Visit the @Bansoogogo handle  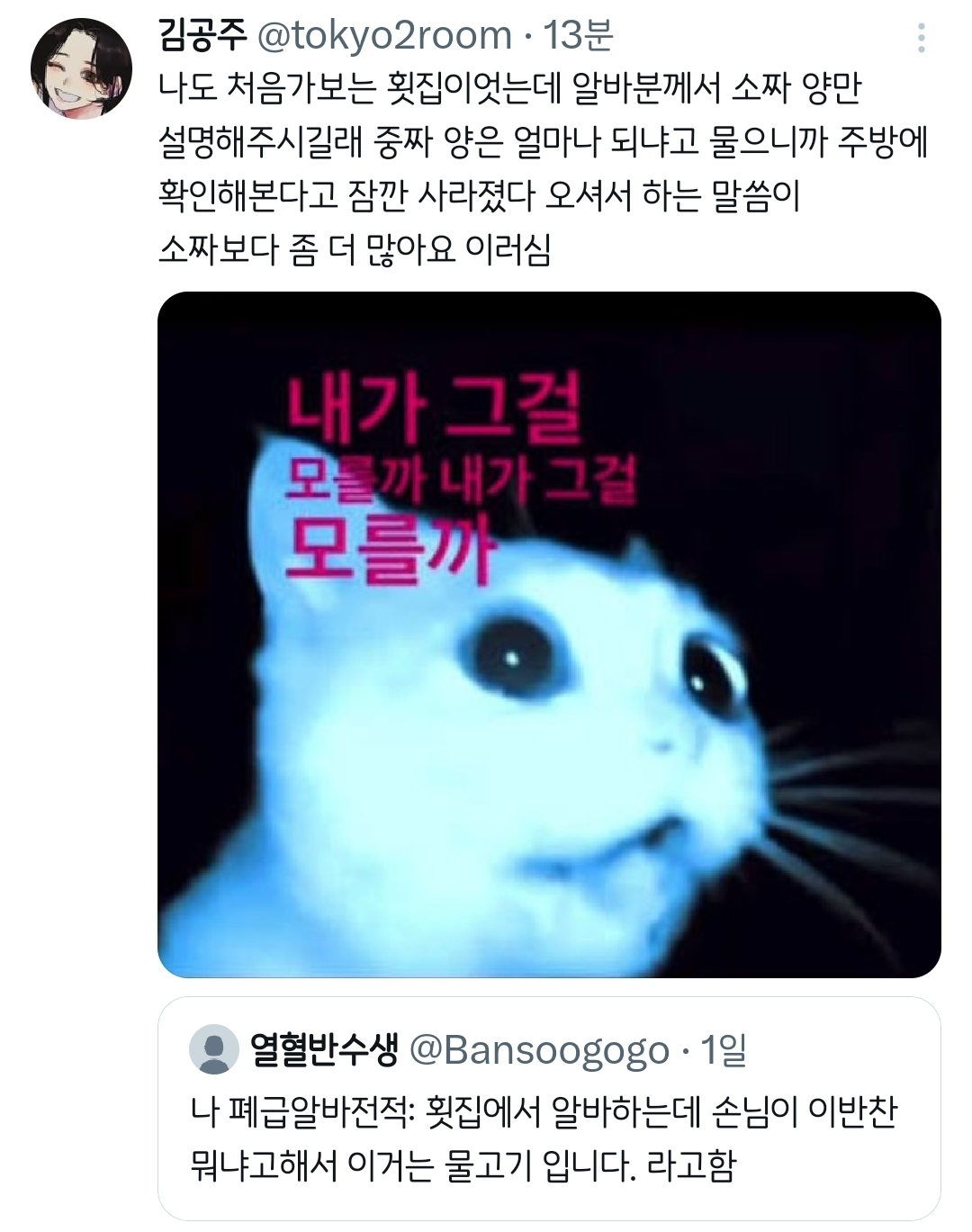[x=539, y=1050]
